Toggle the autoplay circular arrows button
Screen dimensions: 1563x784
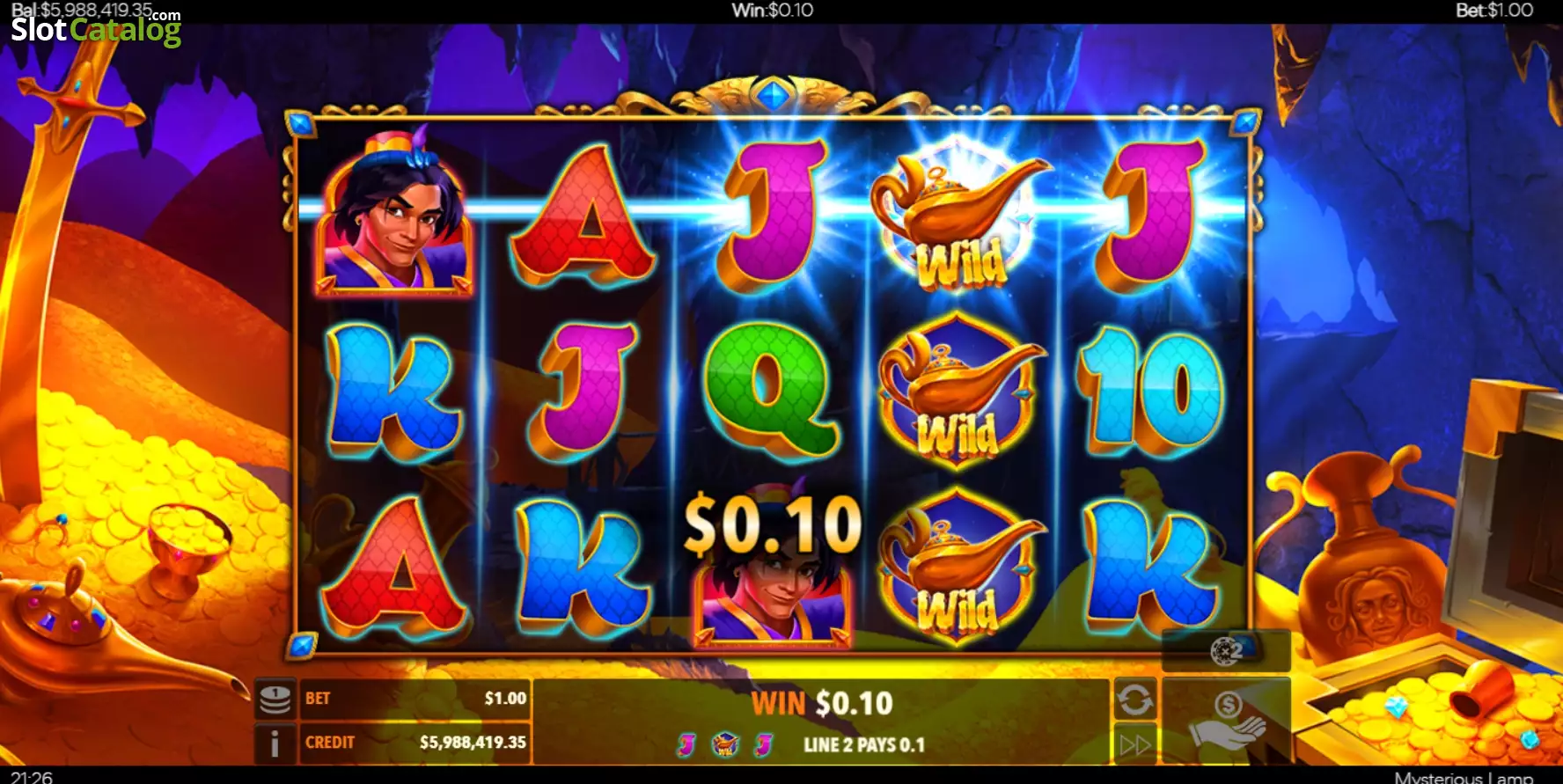[x=1134, y=700]
